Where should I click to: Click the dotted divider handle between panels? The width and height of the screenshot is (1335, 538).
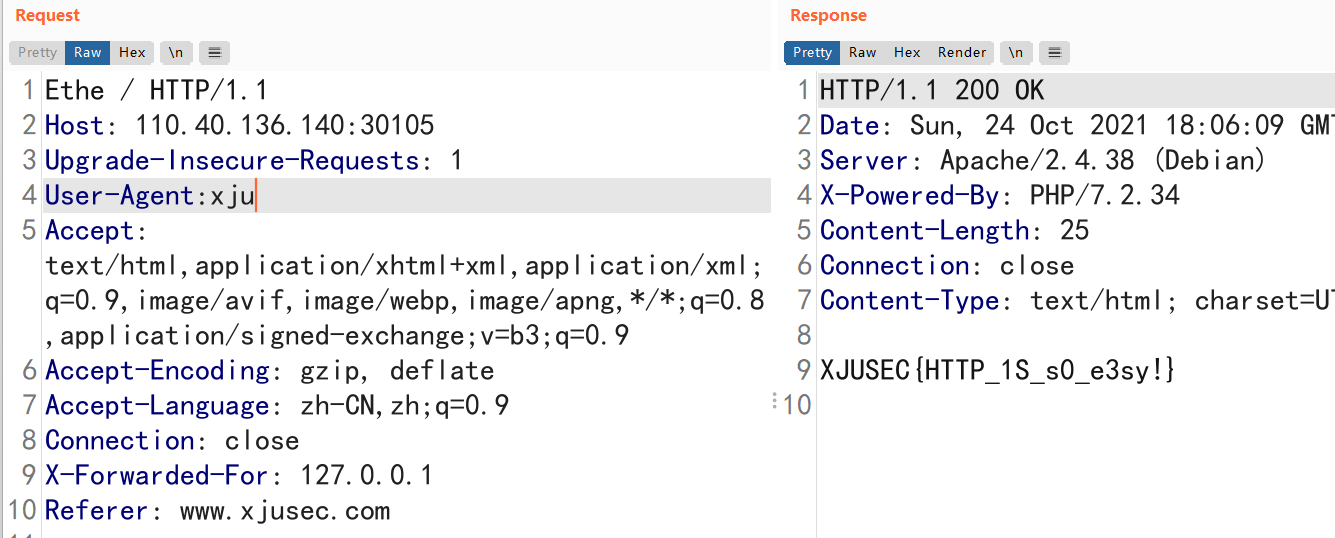coord(775,402)
